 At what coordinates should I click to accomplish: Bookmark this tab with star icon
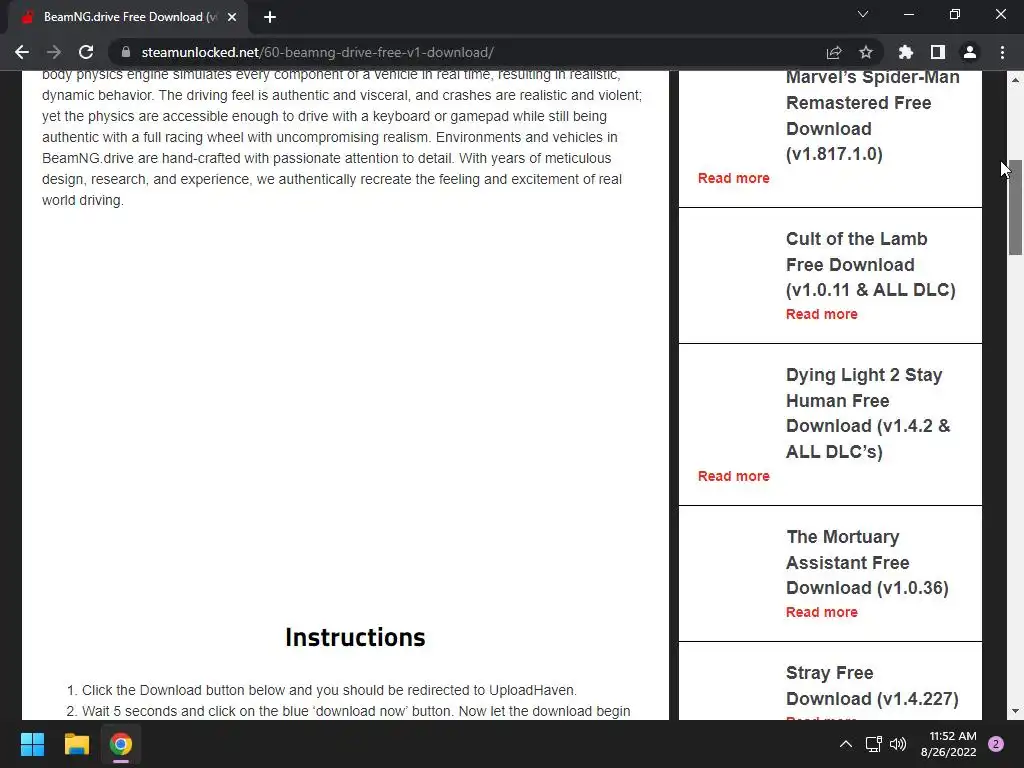pyautogui.click(x=866, y=52)
